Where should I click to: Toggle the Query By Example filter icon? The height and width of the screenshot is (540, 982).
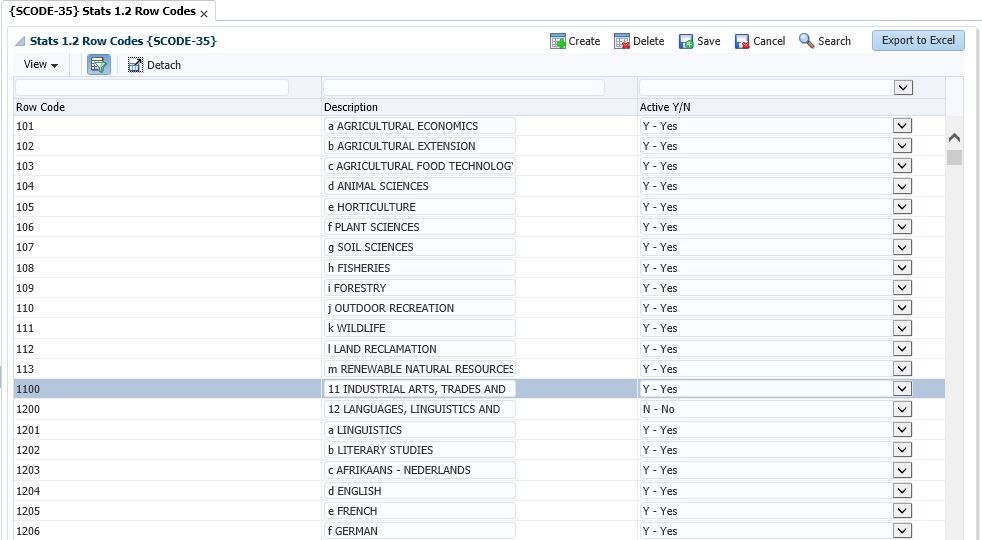tap(98, 65)
